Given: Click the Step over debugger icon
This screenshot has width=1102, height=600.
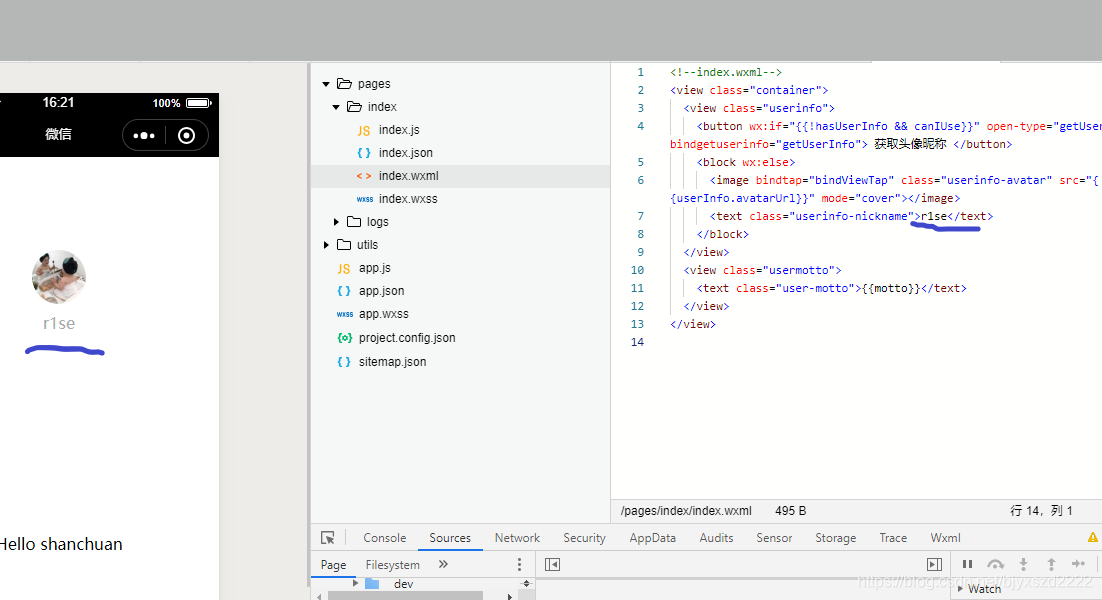Looking at the screenshot, I should click(995, 563).
